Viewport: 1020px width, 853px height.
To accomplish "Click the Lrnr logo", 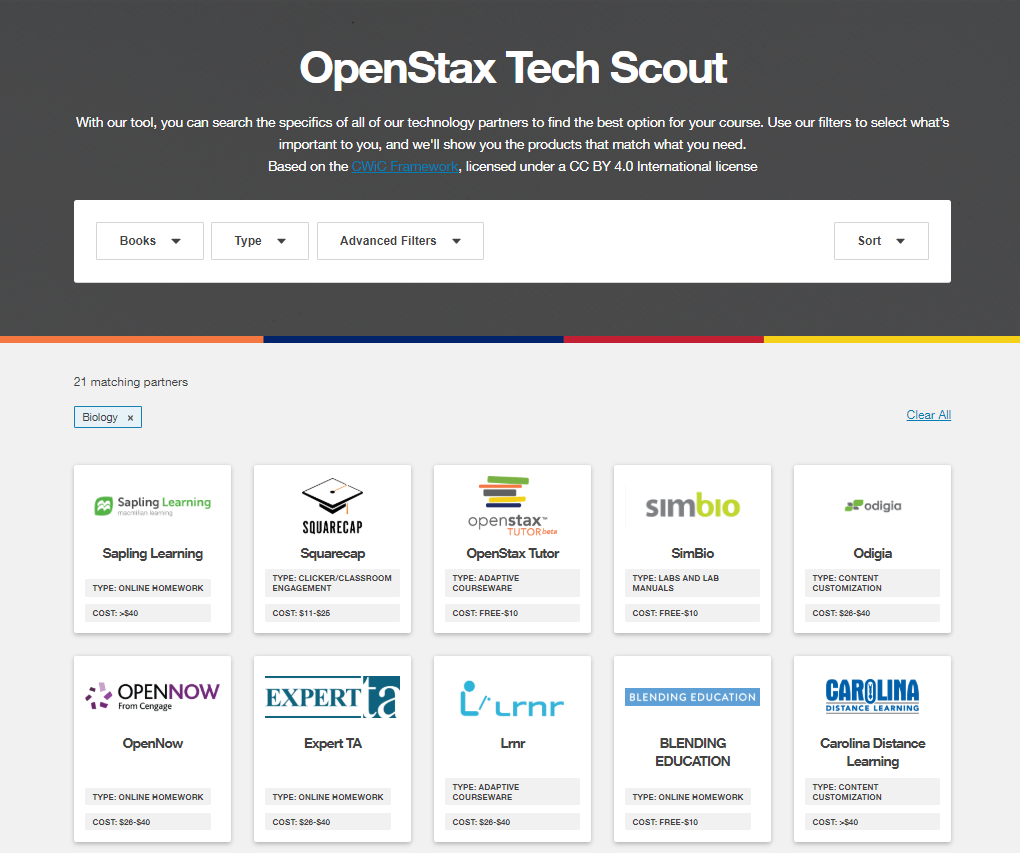I will pos(513,699).
